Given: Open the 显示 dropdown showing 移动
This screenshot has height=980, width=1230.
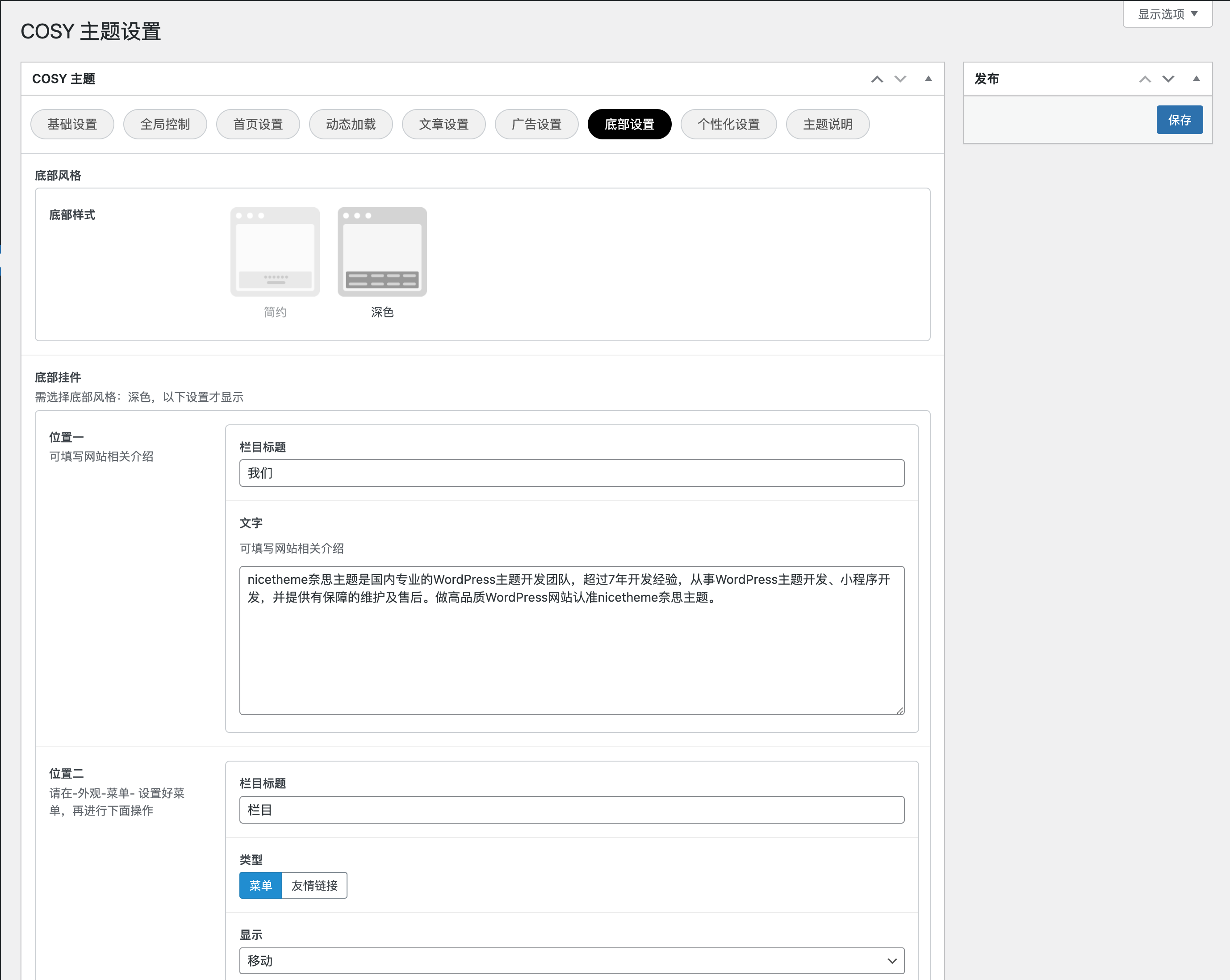Looking at the screenshot, I should point(572,961).
